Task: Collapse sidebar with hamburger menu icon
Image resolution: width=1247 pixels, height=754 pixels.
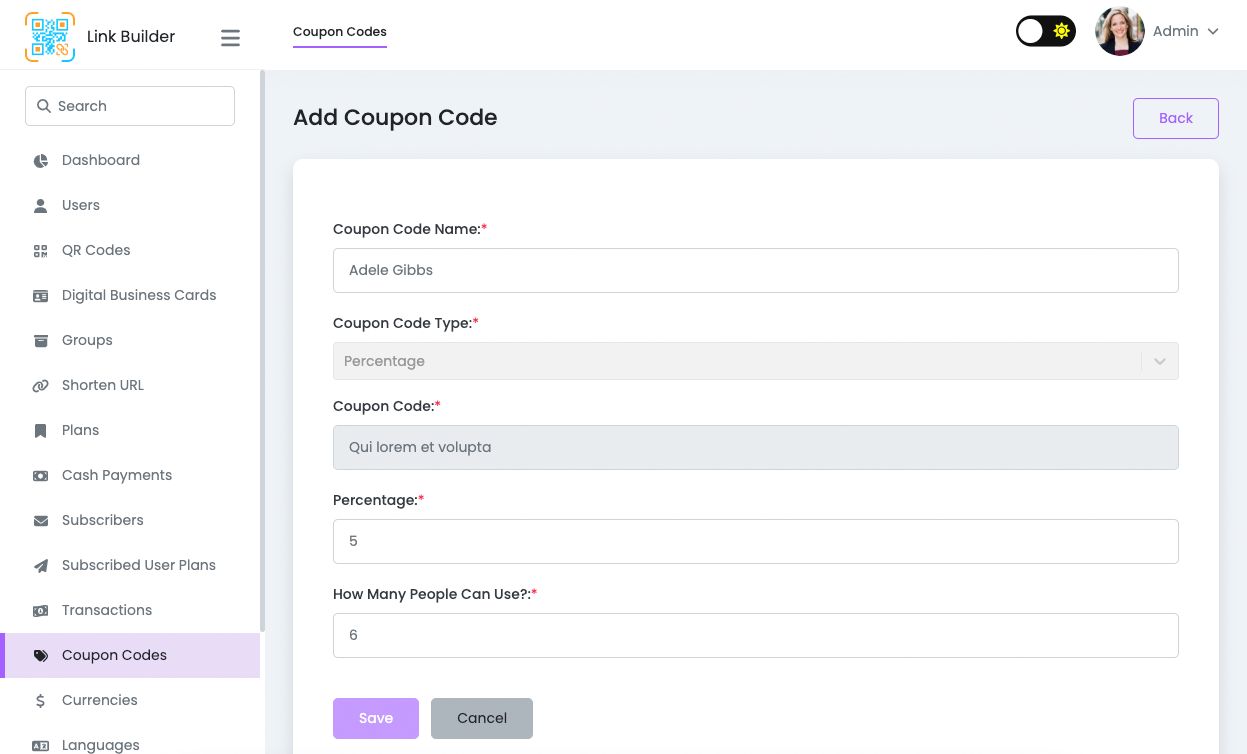Action: tap(230, 38)
